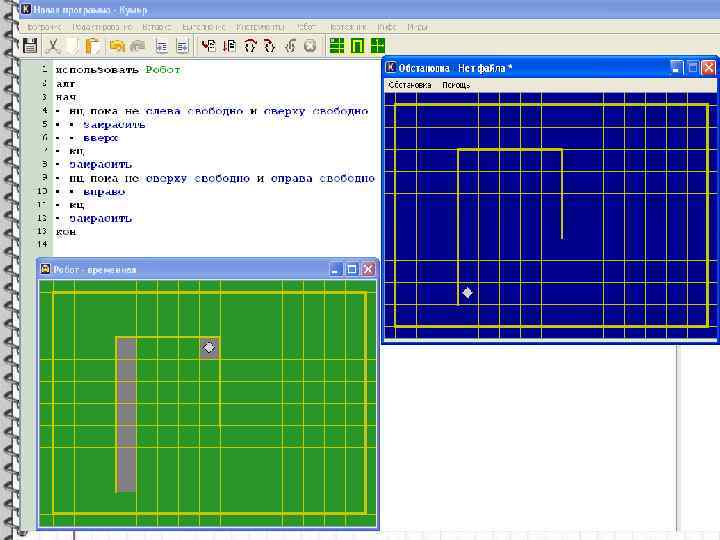Click the empty line 14 in editor
Screen dimensions: 720x540
click(x=216, y=244)
